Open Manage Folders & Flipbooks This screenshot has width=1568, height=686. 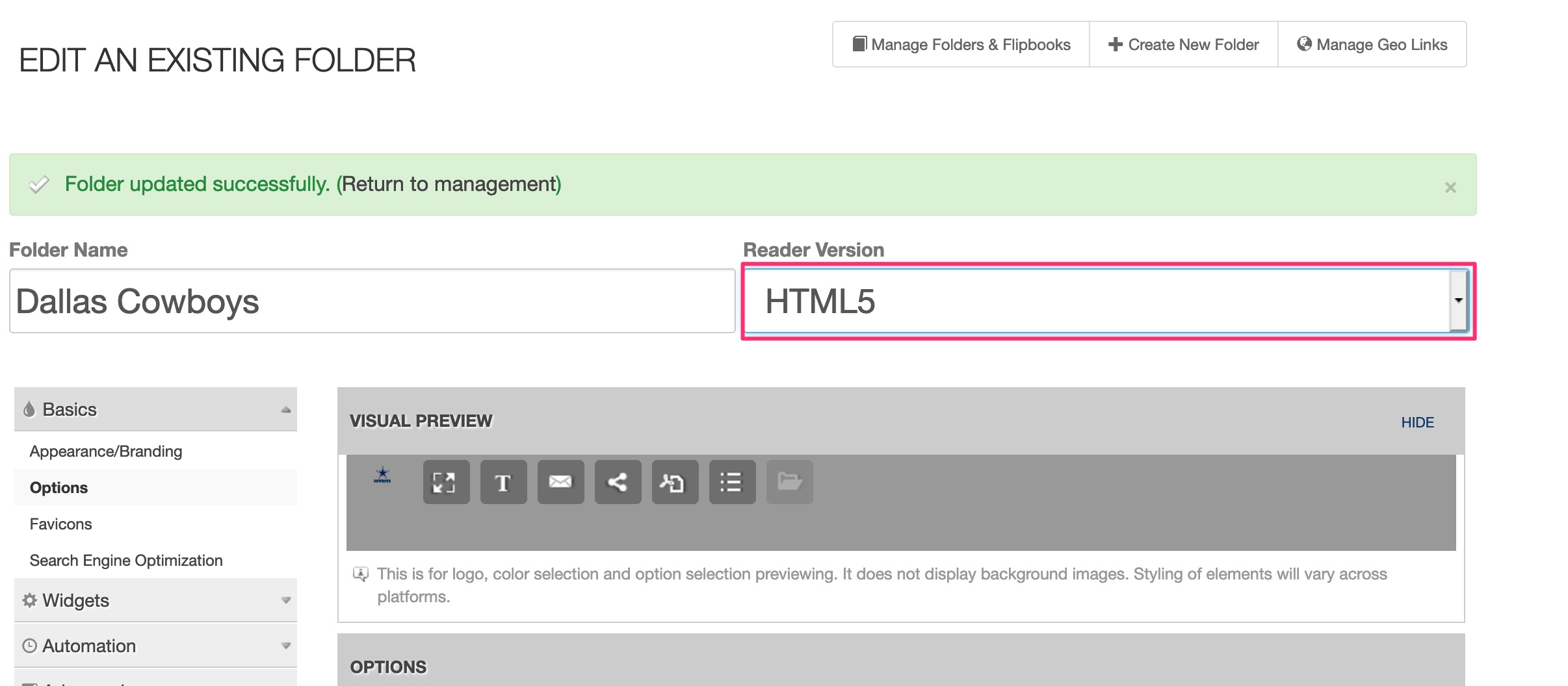pos(961,44)
